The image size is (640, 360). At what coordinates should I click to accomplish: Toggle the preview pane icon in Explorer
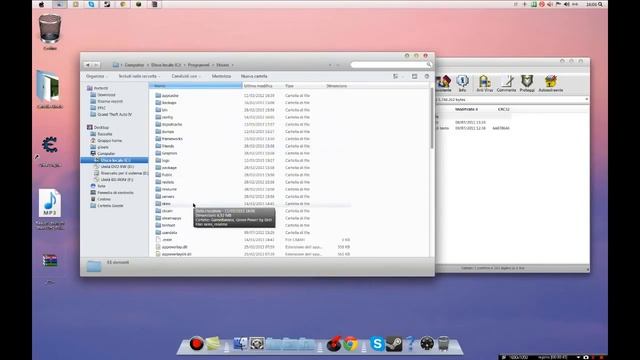point(414,76)
